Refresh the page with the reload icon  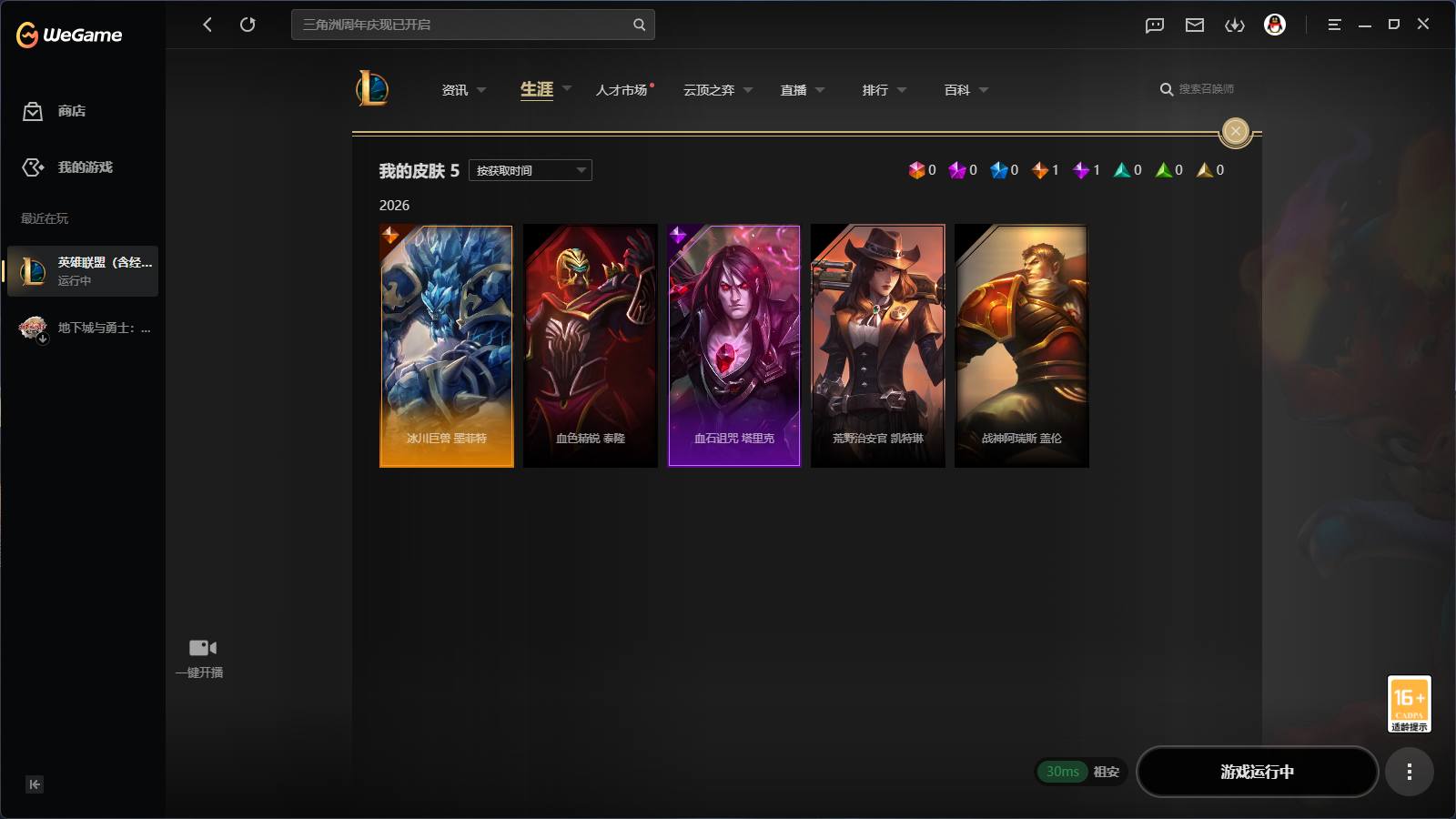point(248,25)
